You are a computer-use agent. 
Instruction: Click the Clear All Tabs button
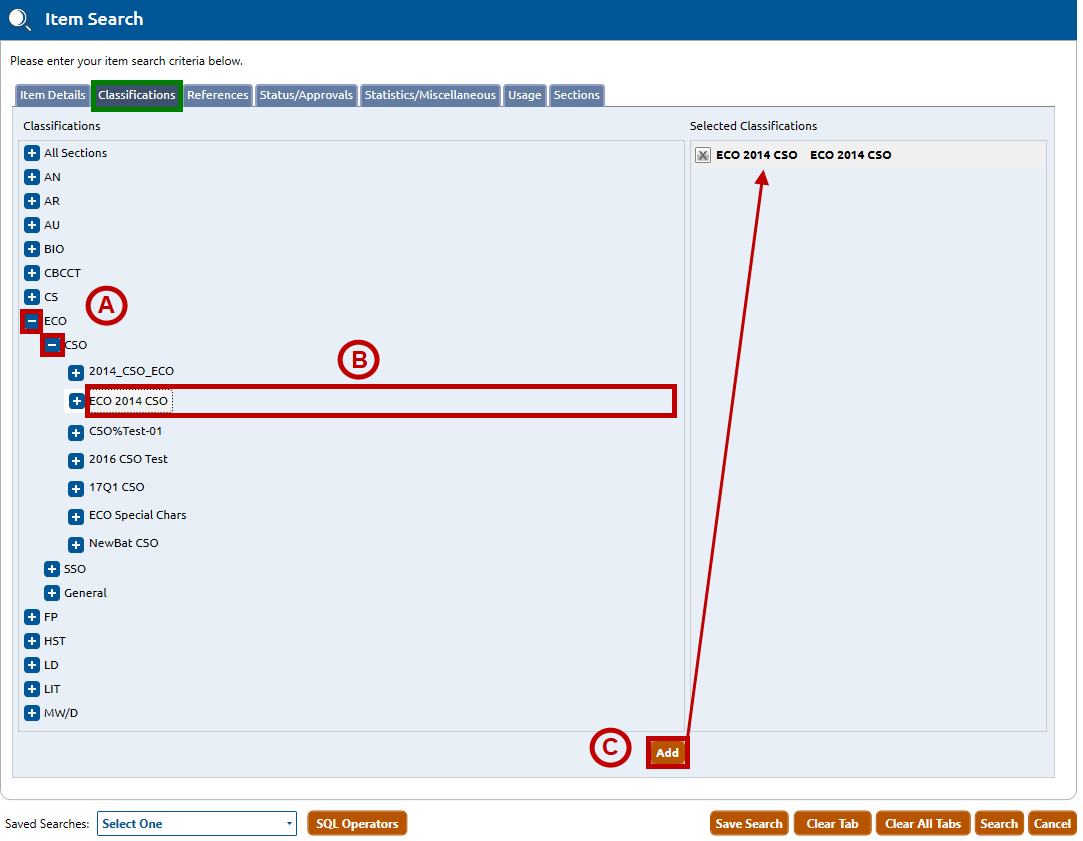[922, 824]
